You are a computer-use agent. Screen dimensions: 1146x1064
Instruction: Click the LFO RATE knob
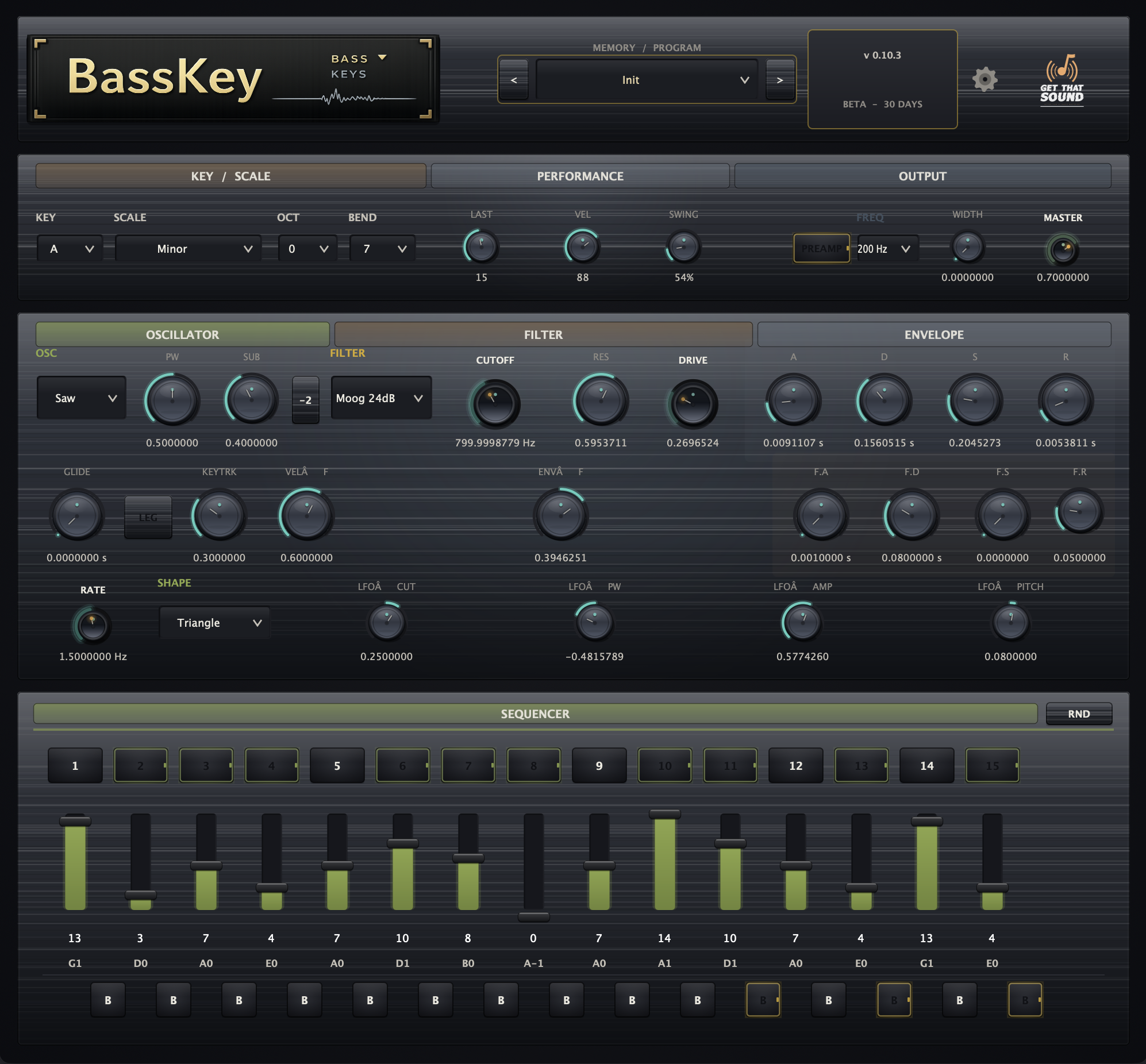[93, 626]
